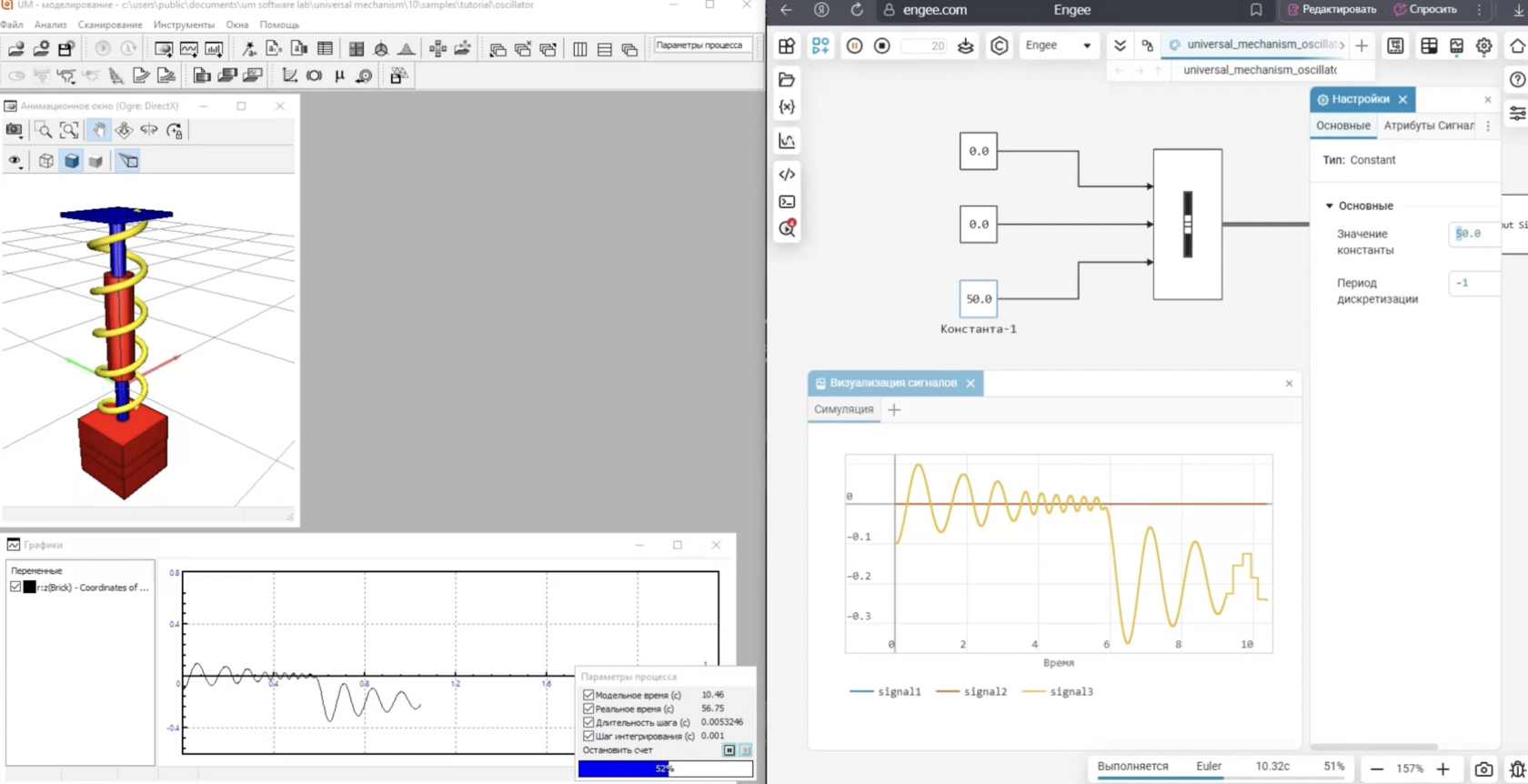Click the Параметры процесса field in UM toolbar
Viewport: 1528px width, 784px height.
(x=703, y=45)
